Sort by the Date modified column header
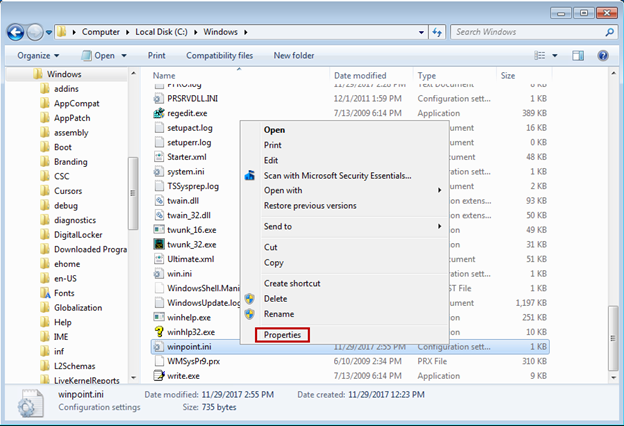The height and width of the screenshot is (426, 624). point(372,76)
